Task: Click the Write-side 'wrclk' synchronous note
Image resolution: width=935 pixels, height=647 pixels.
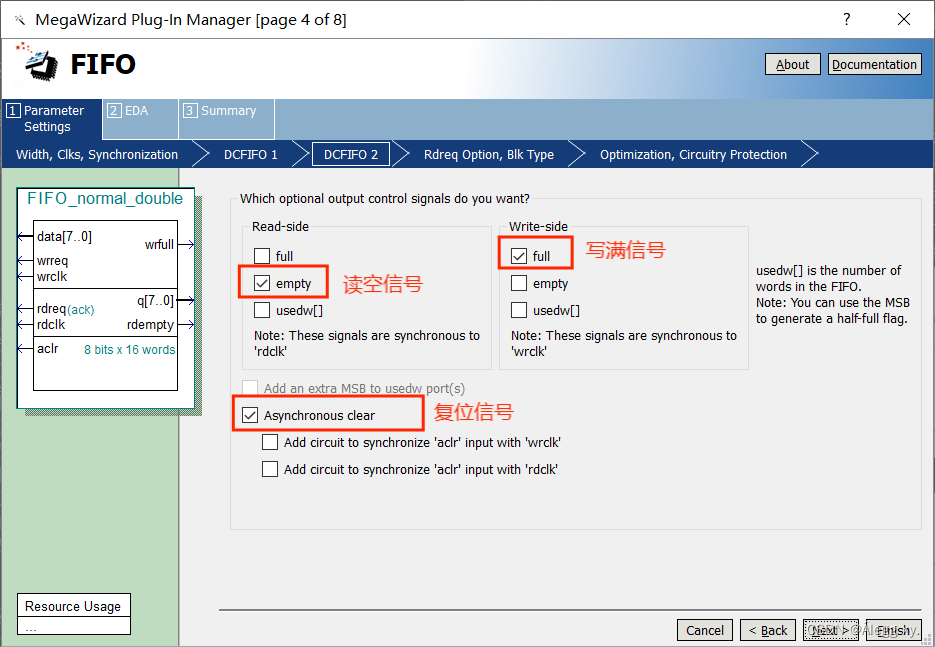Action: point(624,343)
